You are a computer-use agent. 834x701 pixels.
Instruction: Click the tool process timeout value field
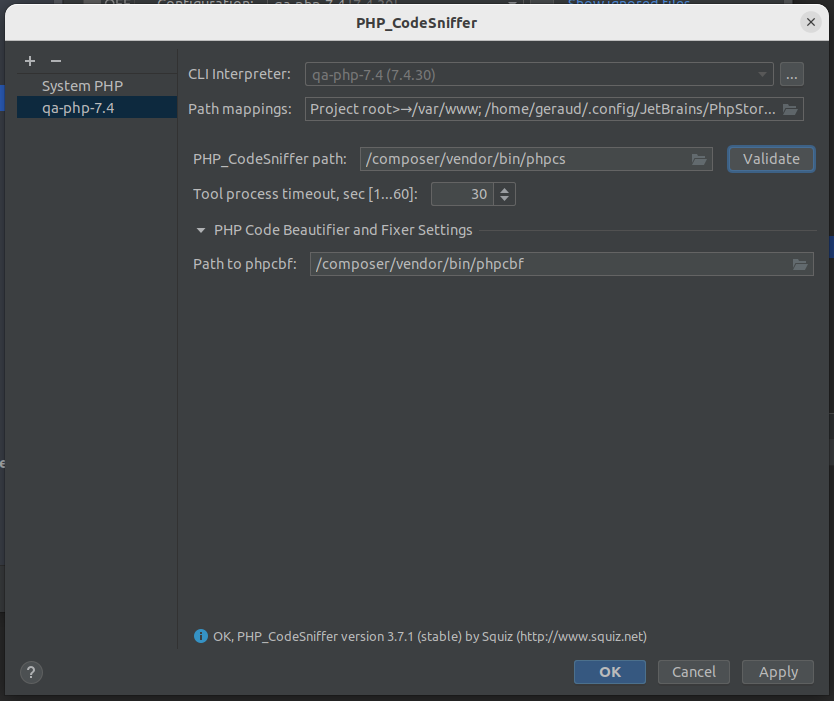click(x=462, y=194)
